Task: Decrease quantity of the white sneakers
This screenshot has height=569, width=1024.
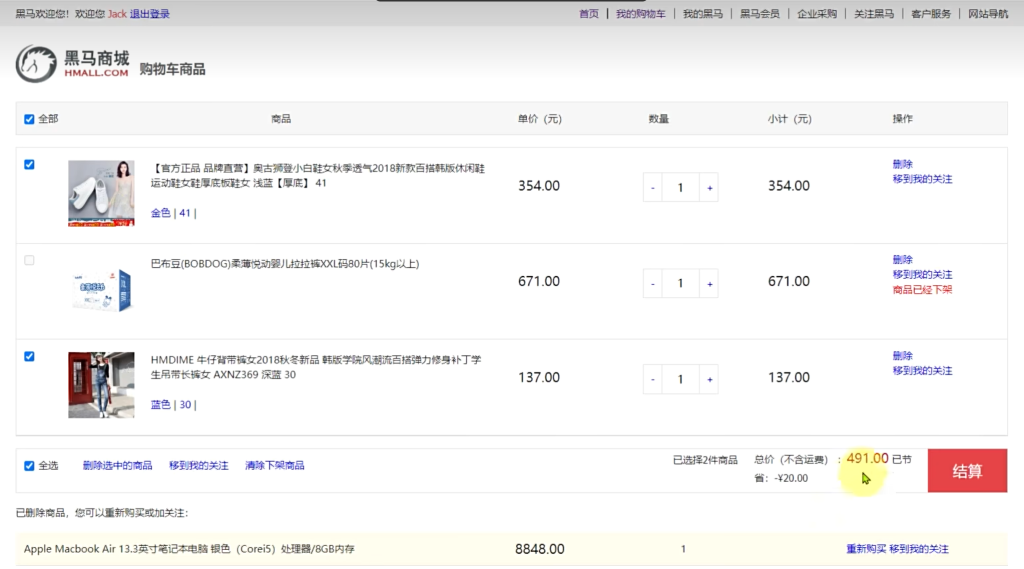Action: coord(653,187)
